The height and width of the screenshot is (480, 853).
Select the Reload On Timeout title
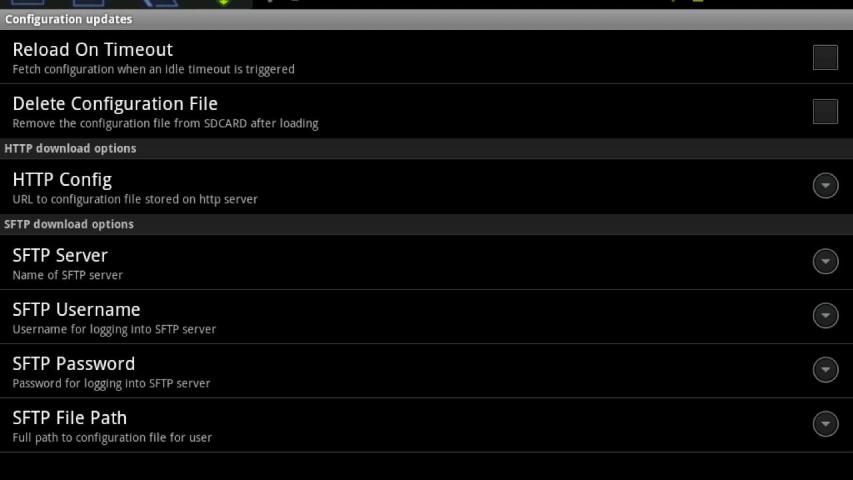[x=93, y=50]
